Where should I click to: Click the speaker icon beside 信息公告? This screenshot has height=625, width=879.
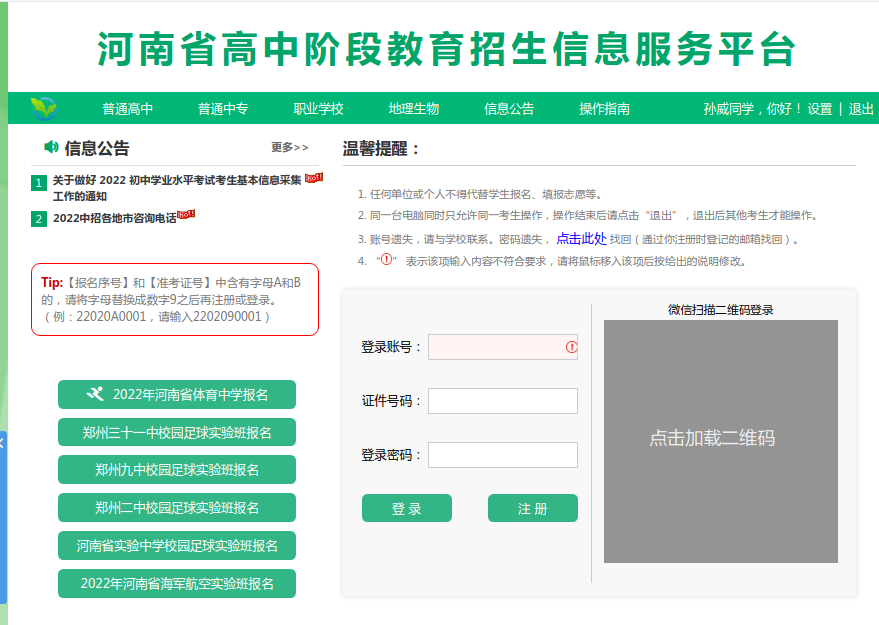[x=51, y=148]
